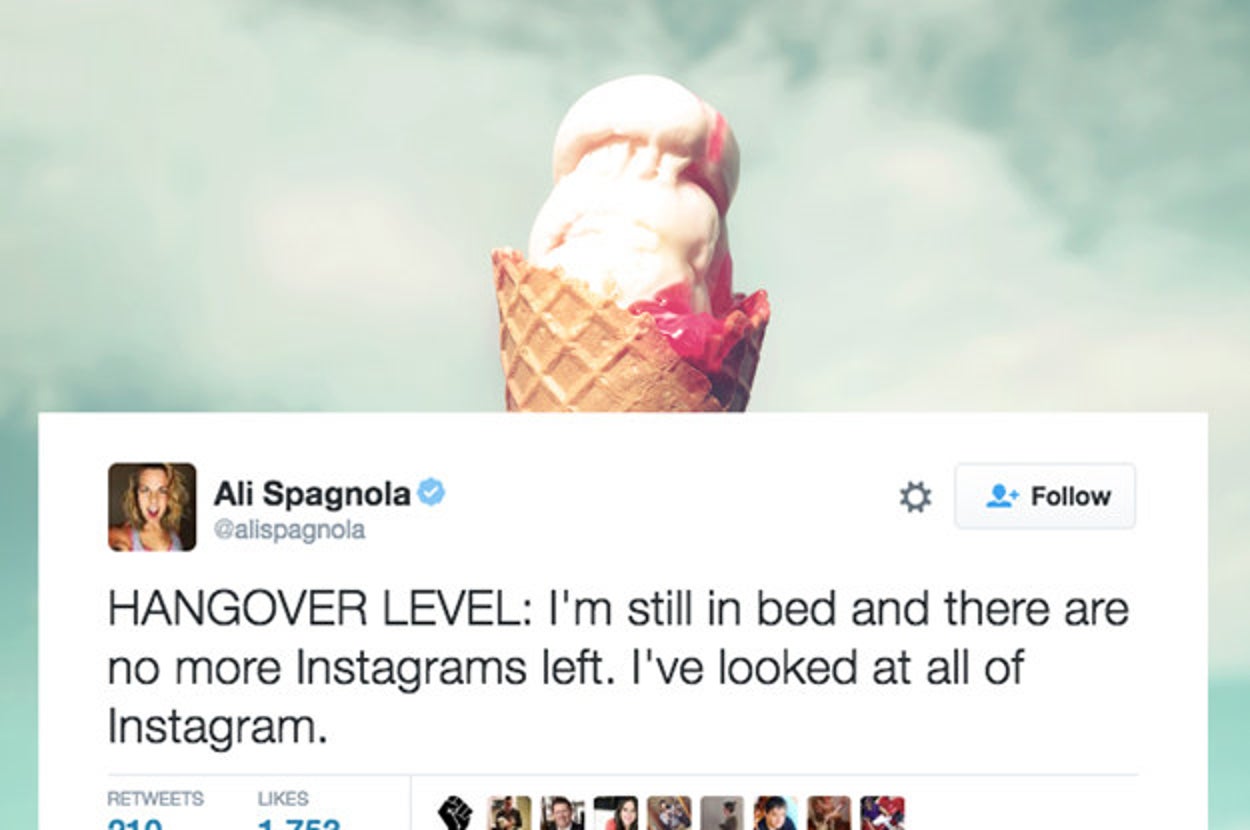Click the fifth liker avatar thumbnail

click(669, 813)
